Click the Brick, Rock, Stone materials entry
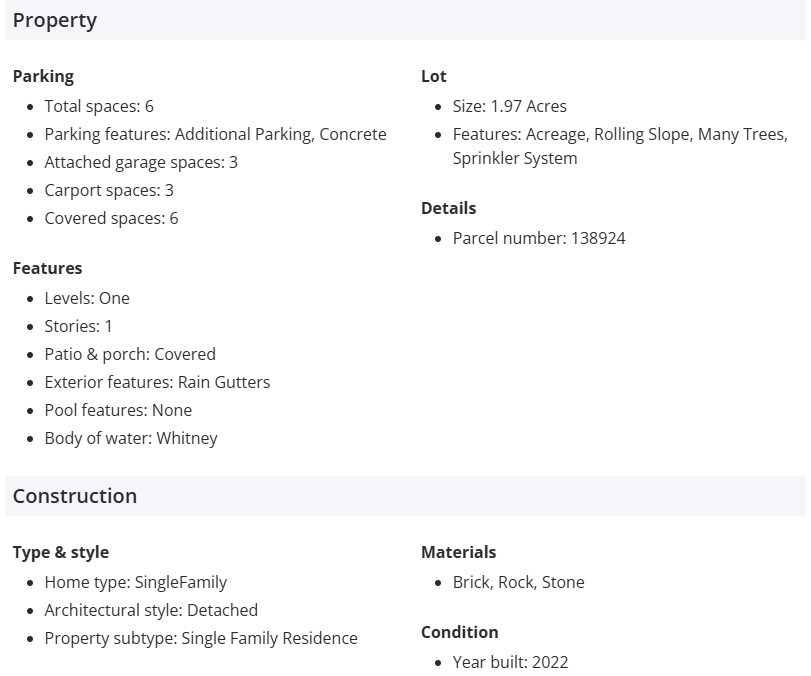The image size is (811, 676). click(x=518, y=582)
